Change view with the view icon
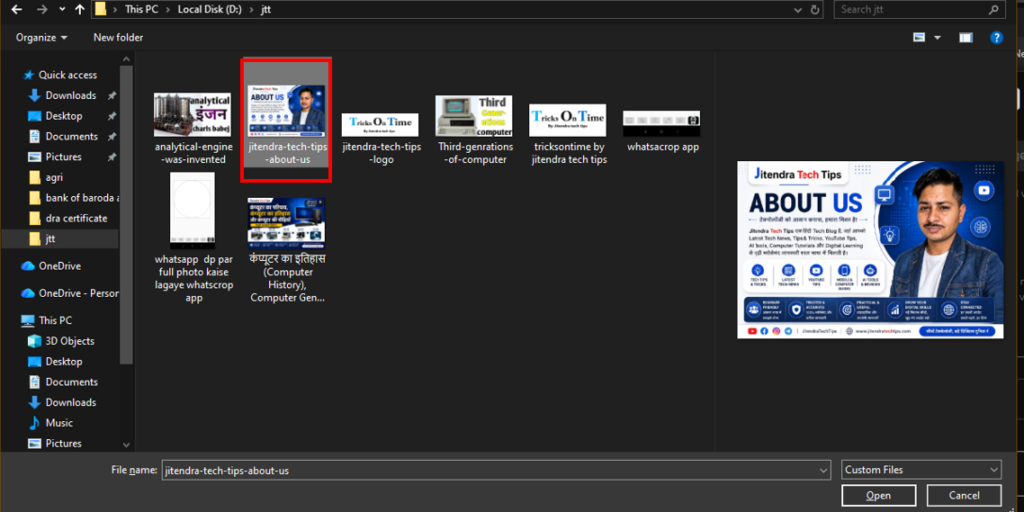The image size is (1024, 512). (x=919, y=38)
